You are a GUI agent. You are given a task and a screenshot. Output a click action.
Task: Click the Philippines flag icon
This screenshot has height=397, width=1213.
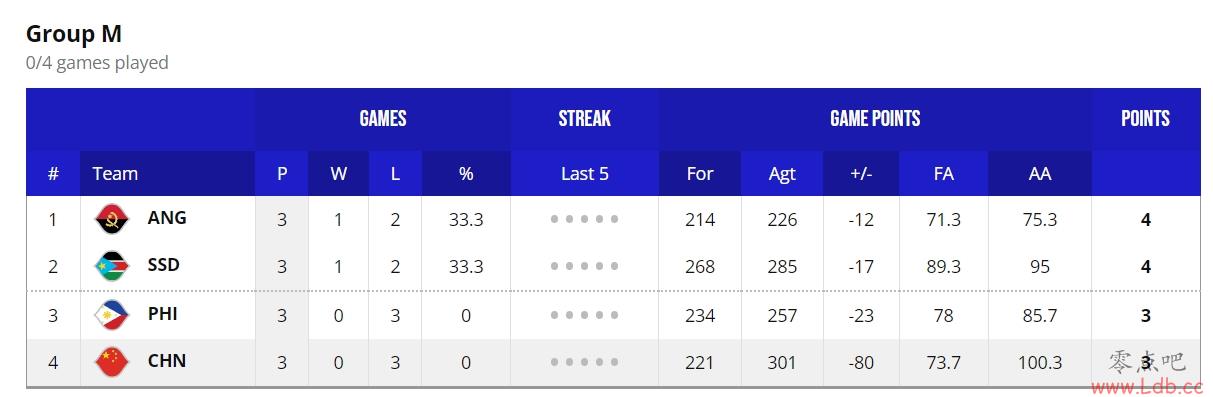112,314
